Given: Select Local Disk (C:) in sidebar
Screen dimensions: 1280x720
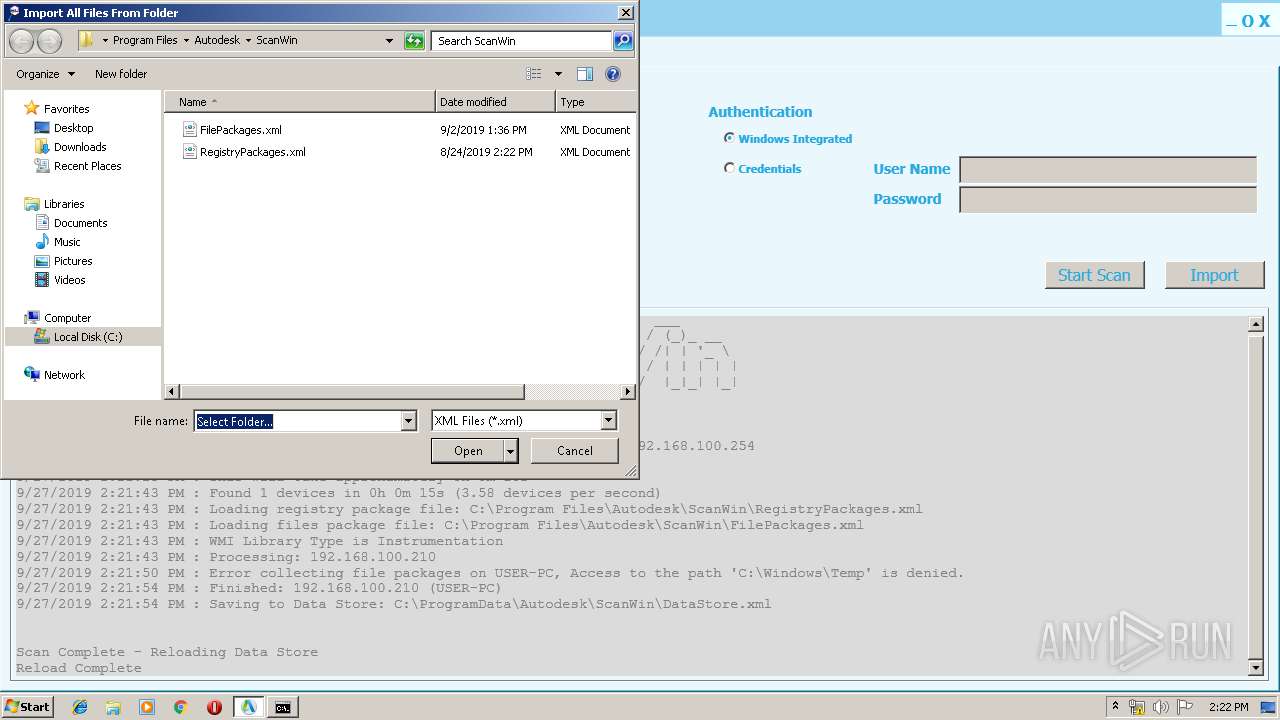Looking at the screenshot, I should [83, 337].
